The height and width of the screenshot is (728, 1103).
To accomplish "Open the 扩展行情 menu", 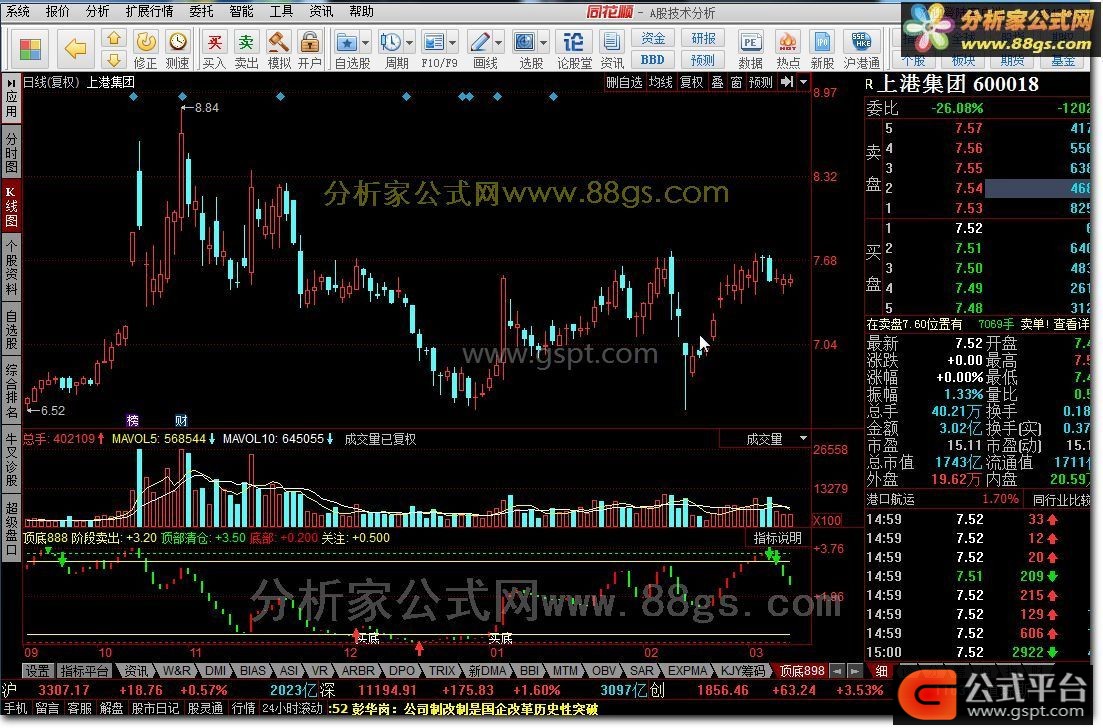I will pos(149,11).
